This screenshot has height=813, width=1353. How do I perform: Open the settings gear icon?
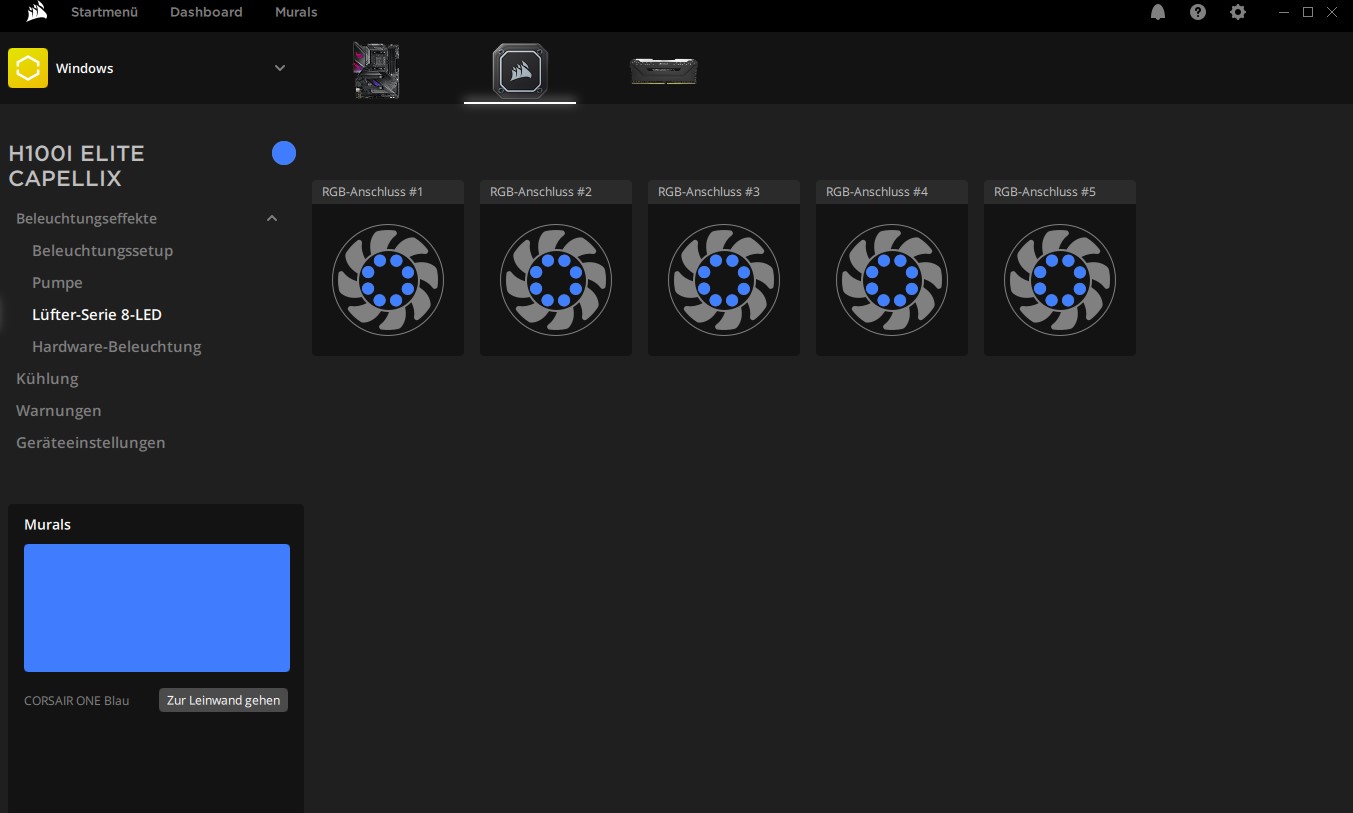1237,12
